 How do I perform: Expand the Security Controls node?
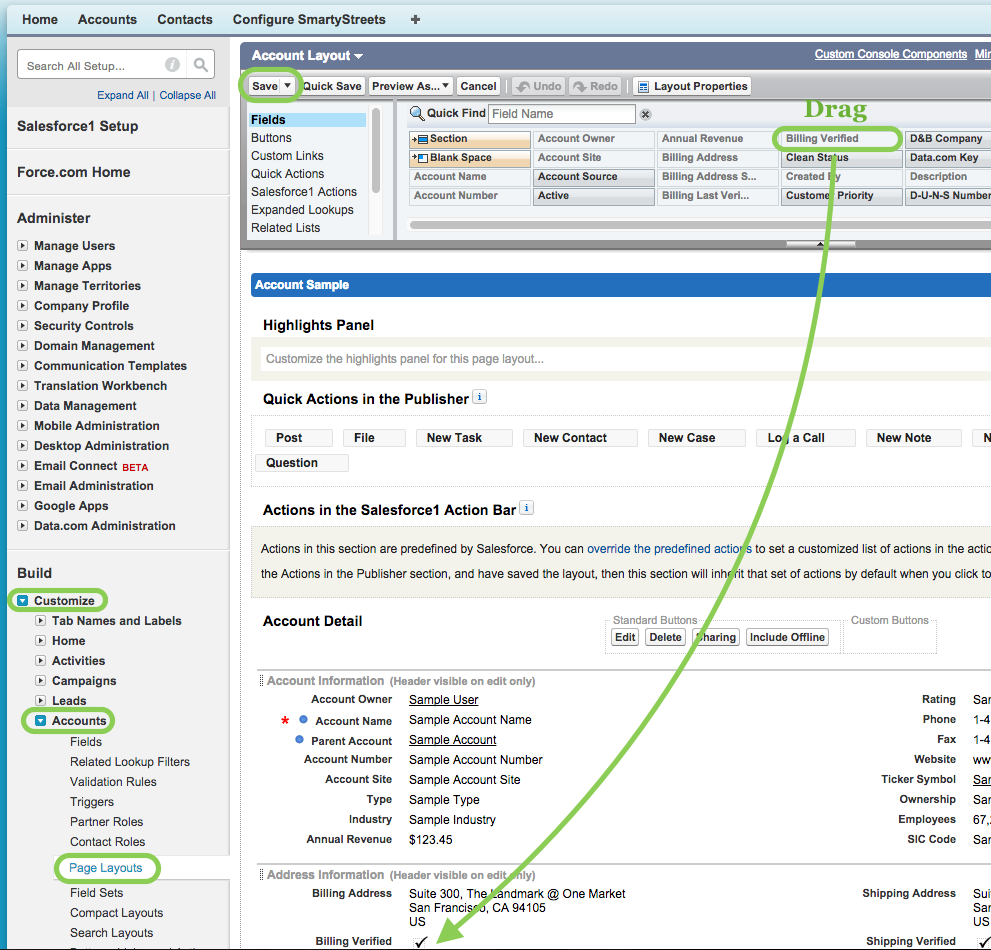23,326
